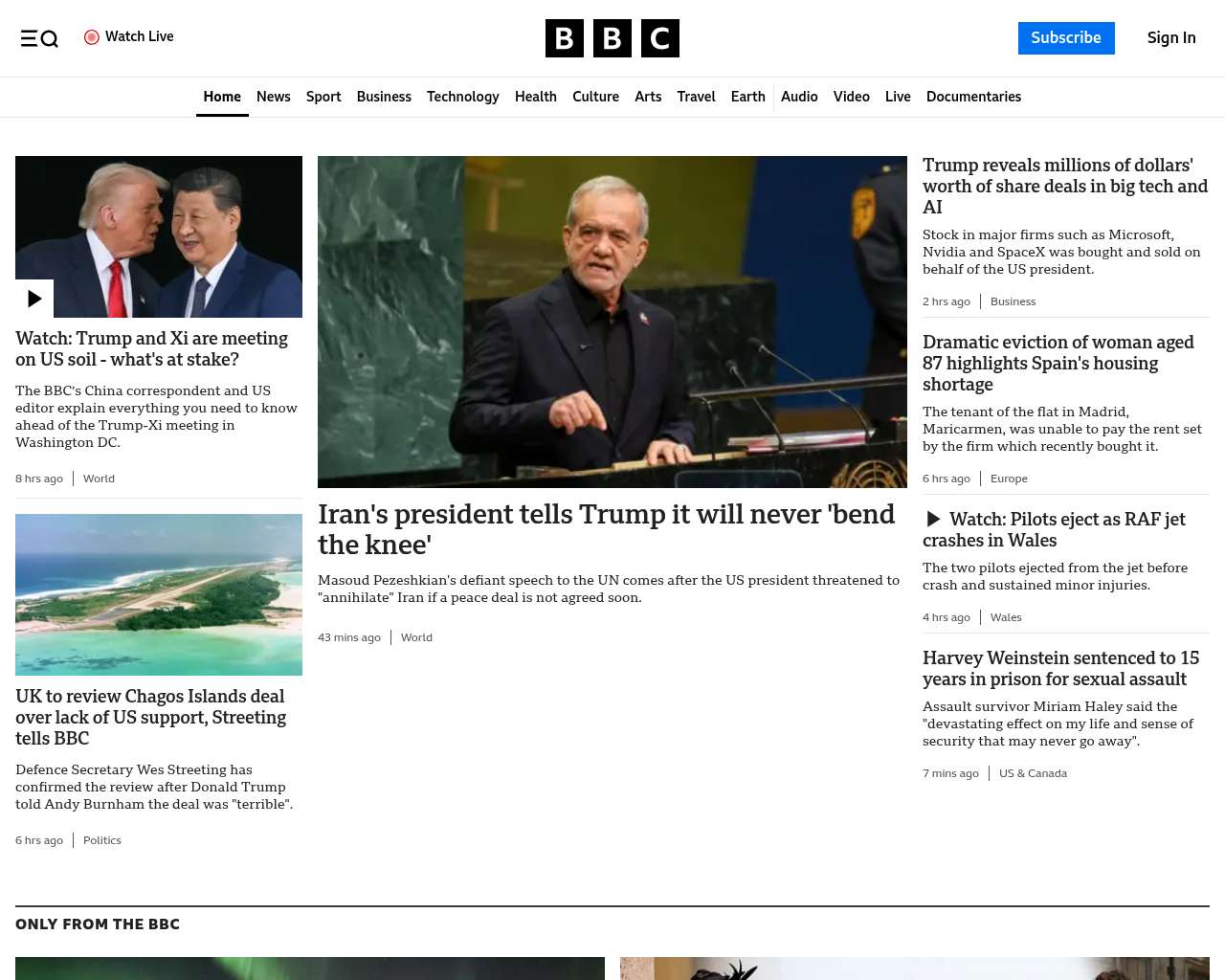Click the Iranian president main photo
The width and height of the screenshot is (1225, 980).
click(612, 322)
